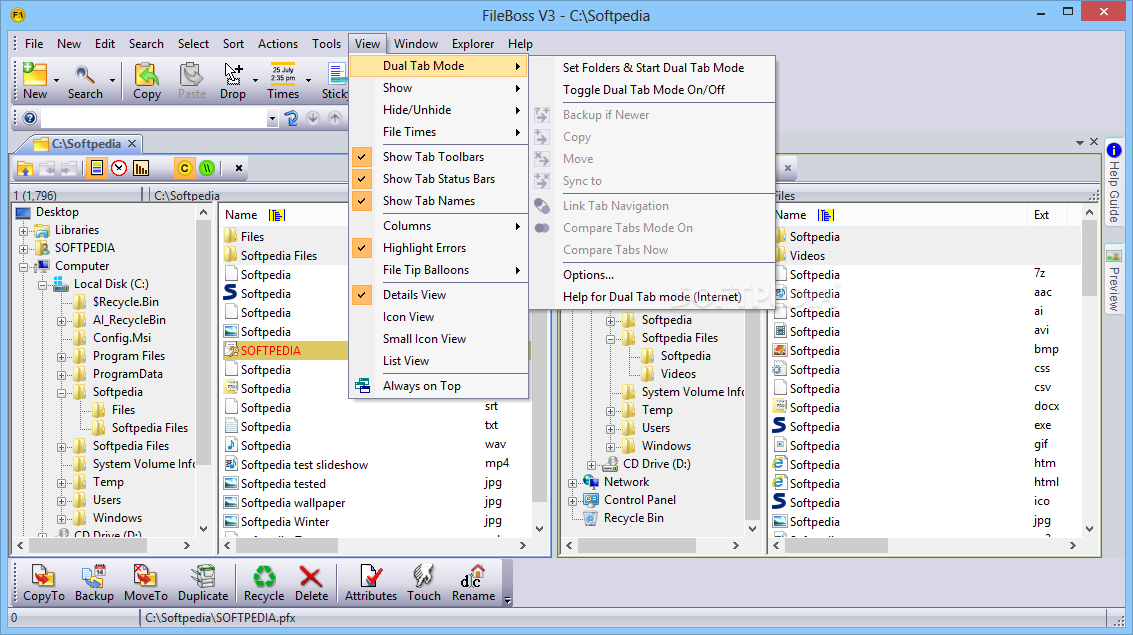Expand the Show submenu
1133x635 pixels.
[x=439, y=88]
